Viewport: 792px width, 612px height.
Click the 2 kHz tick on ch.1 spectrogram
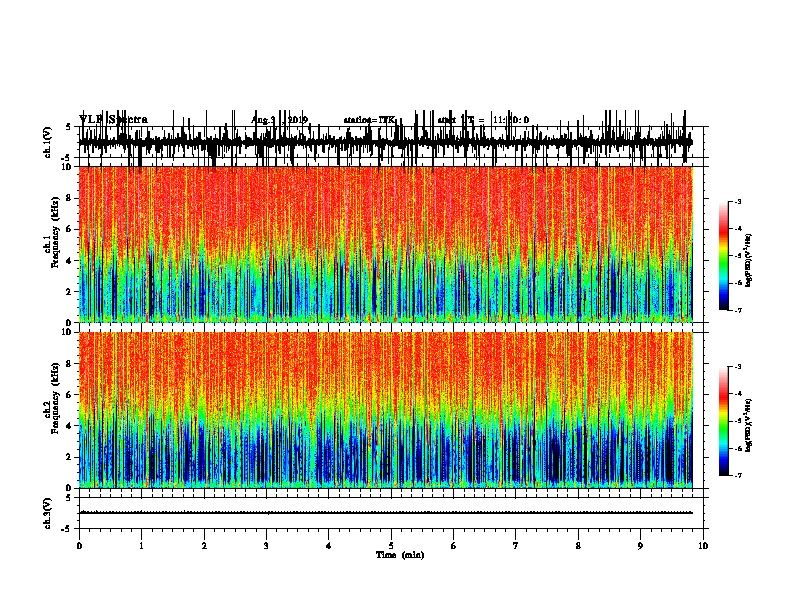(x=69, y=292)
